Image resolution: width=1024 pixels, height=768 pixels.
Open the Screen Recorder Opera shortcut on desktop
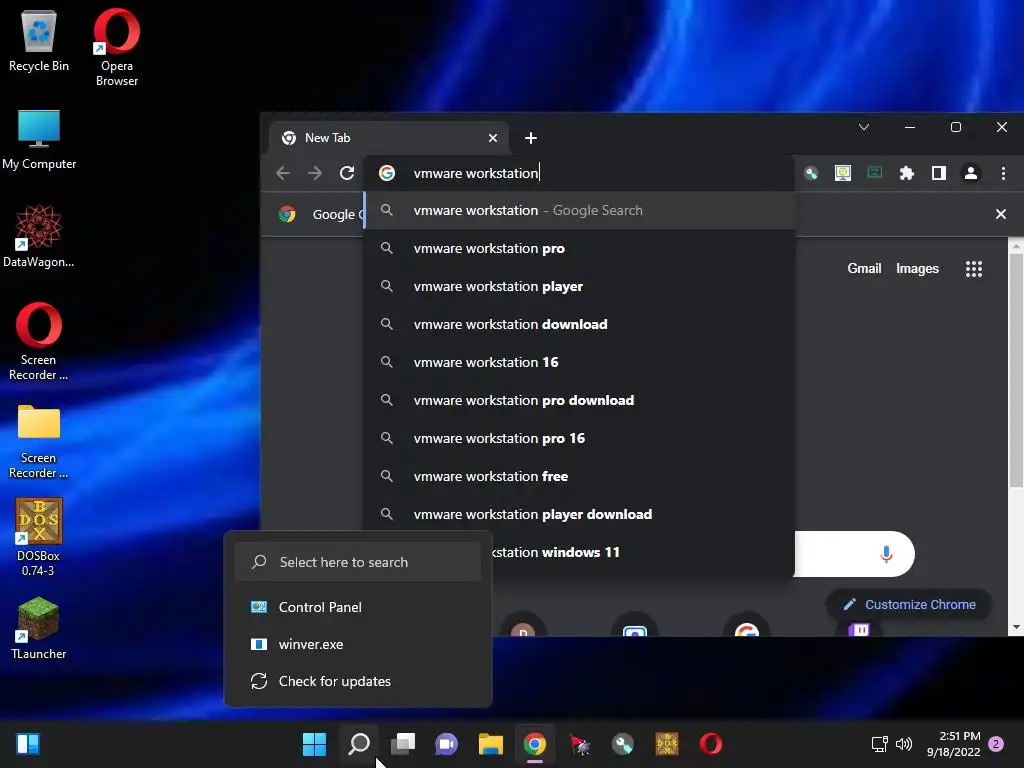click(39, 341)
